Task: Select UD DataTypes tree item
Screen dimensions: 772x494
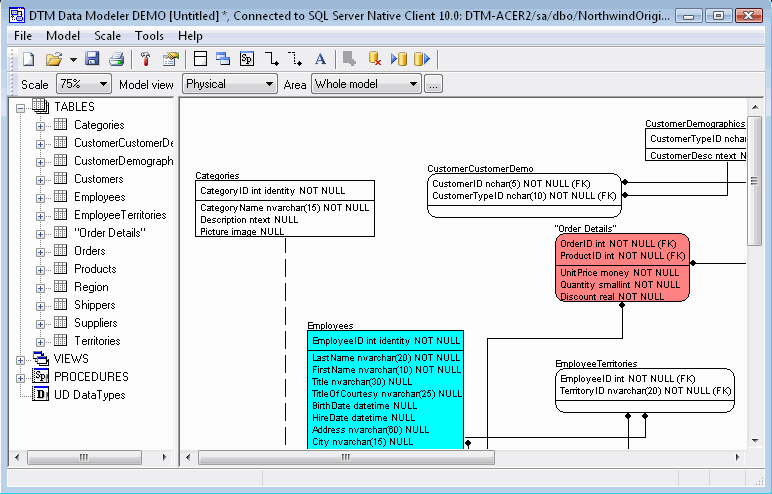Action: [90, 395]
